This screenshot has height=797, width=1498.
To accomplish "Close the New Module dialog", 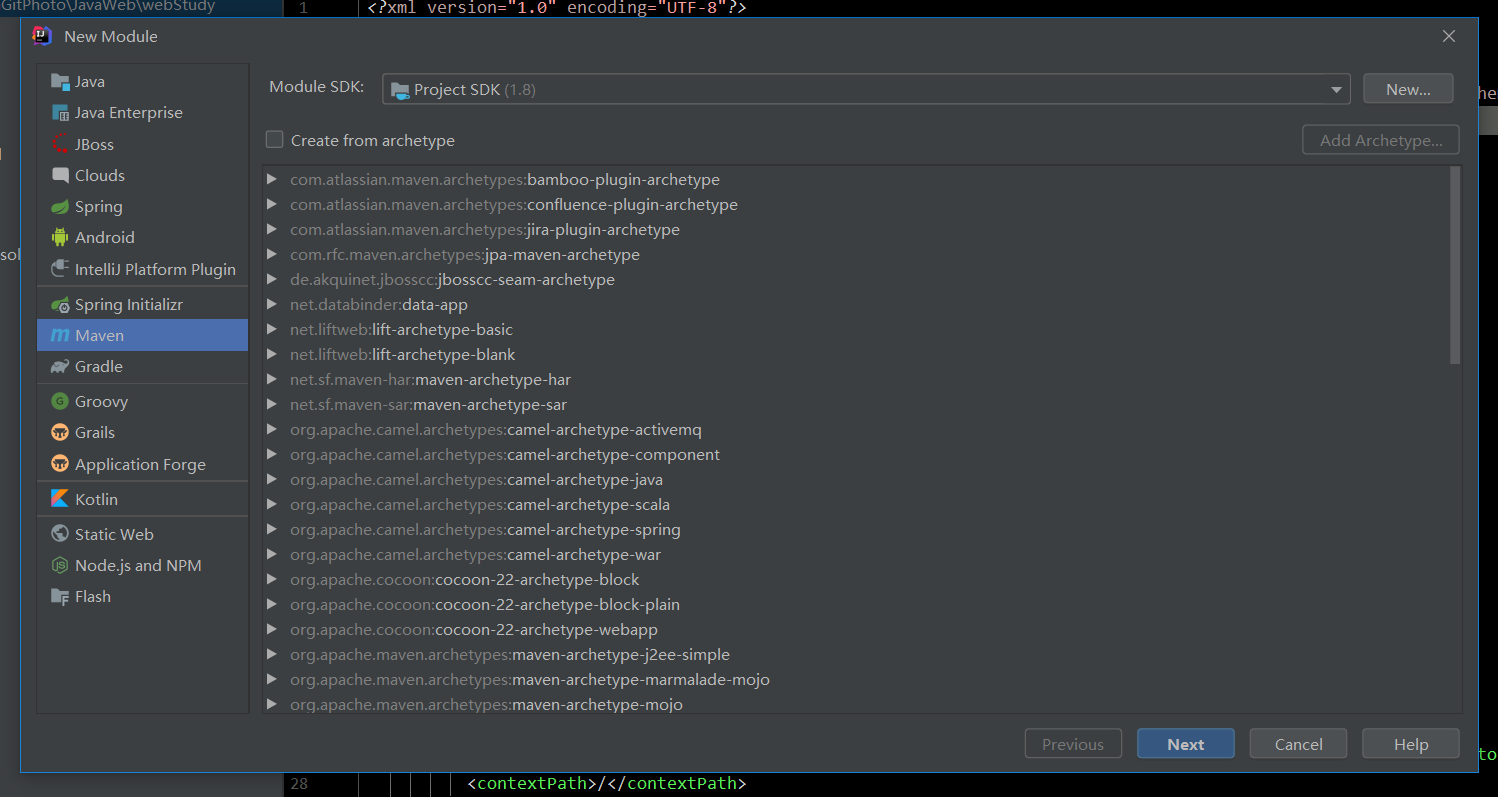I will pyautogui.click(x=1449, y=36).
